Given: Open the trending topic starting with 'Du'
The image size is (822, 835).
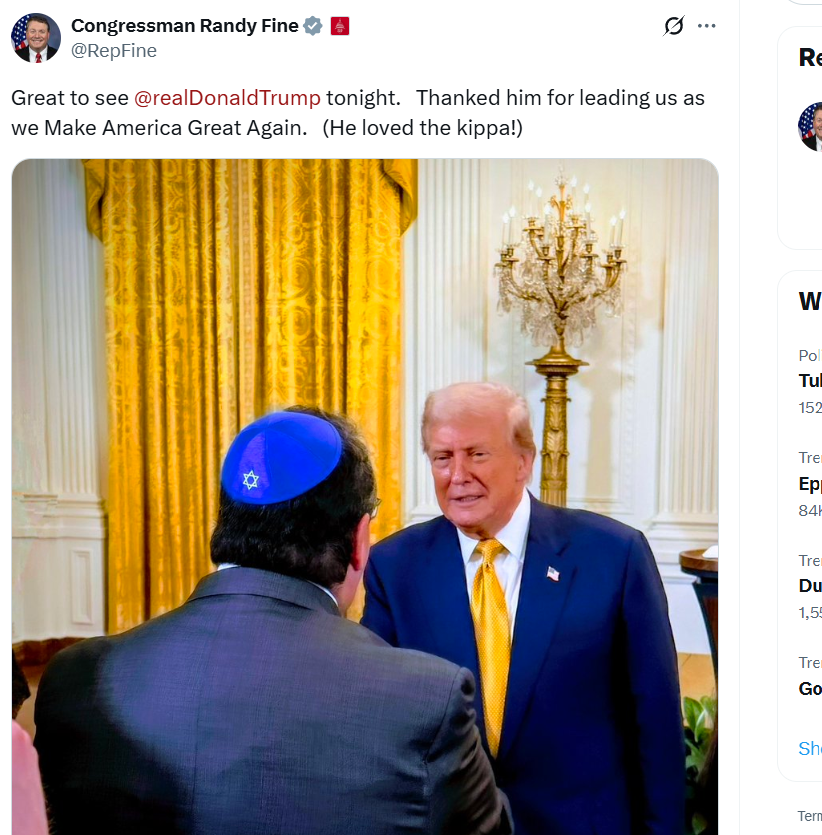Looking at the screenshot, I should (810, 586).
